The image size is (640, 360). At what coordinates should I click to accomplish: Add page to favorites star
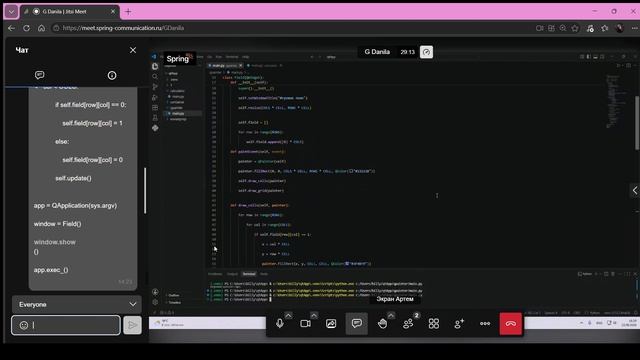575,28
